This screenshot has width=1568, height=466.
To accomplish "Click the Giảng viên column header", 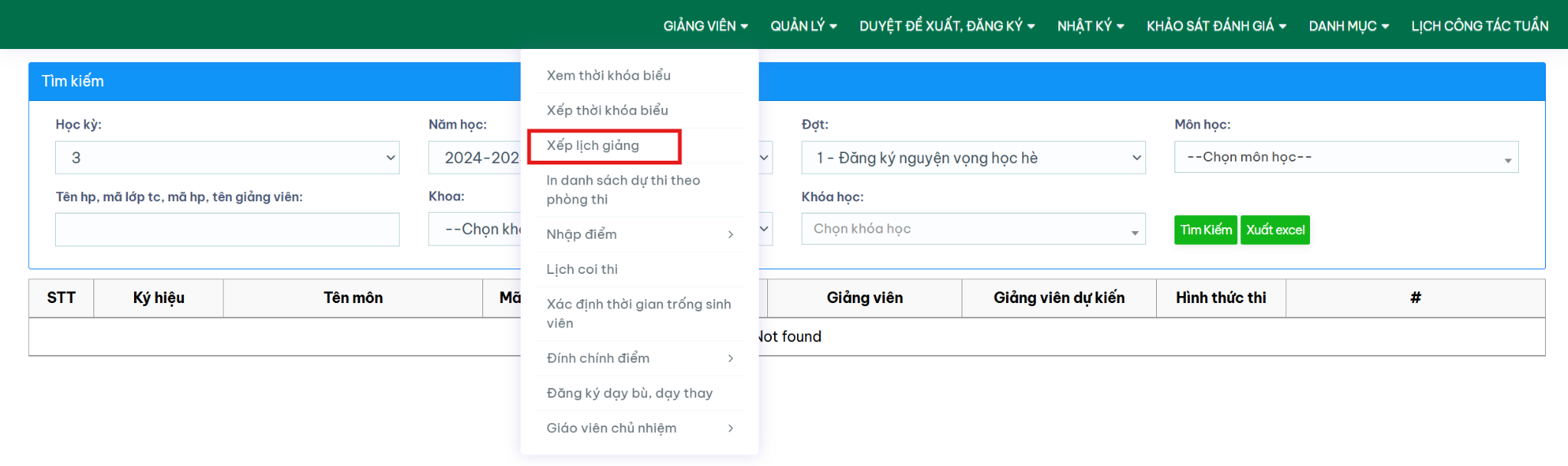I will point(864,298).
